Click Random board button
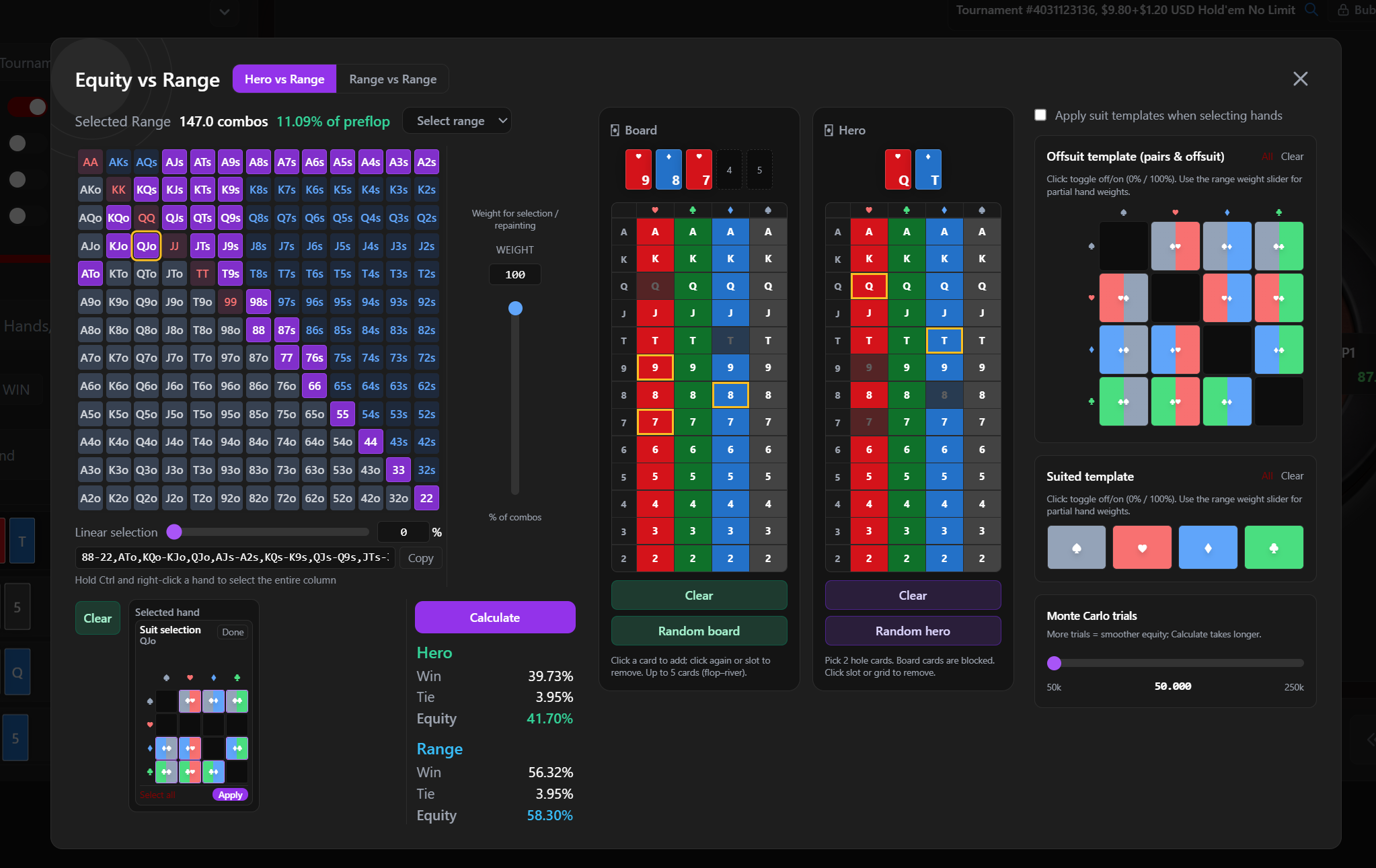Viewport: 1376px width, 868px height. (699, 631)
